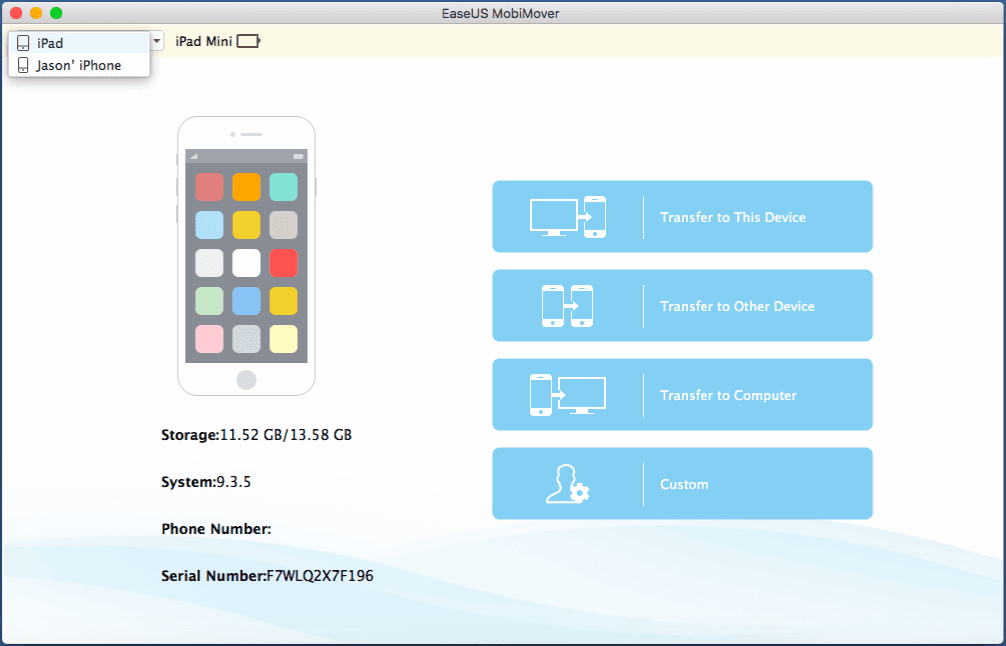Click the System version 9.3.5 text
The image size is (1006, 646).
pos(234,482)
